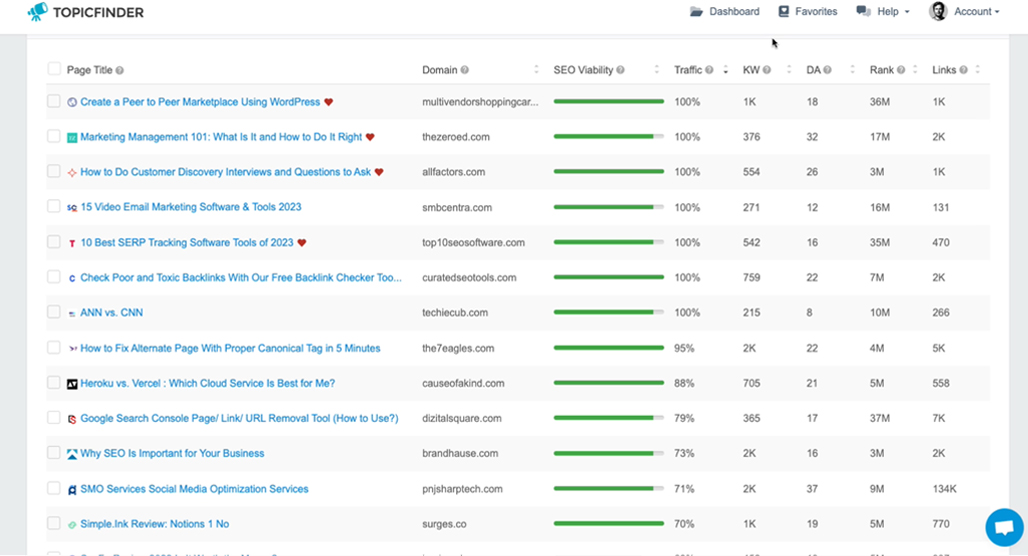Click domain text curatedseotools.com

click(x=469, y=277)
